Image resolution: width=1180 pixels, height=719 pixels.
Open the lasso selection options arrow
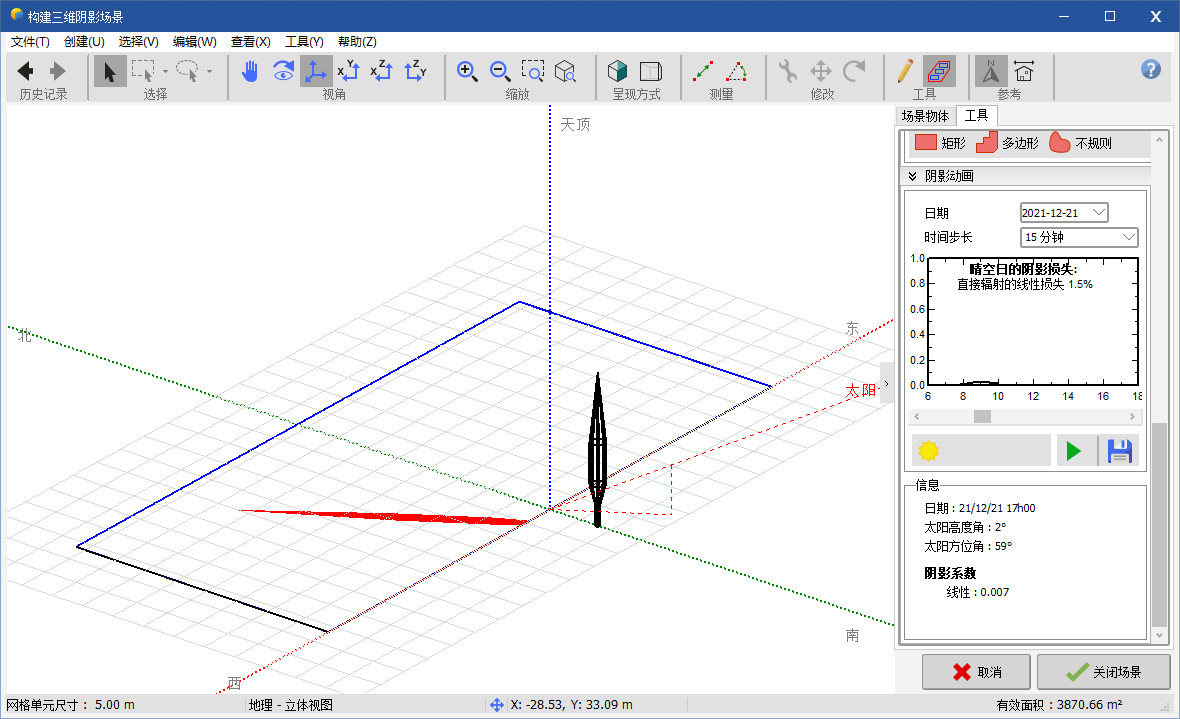pyautogui.click(x=209, y=72)
